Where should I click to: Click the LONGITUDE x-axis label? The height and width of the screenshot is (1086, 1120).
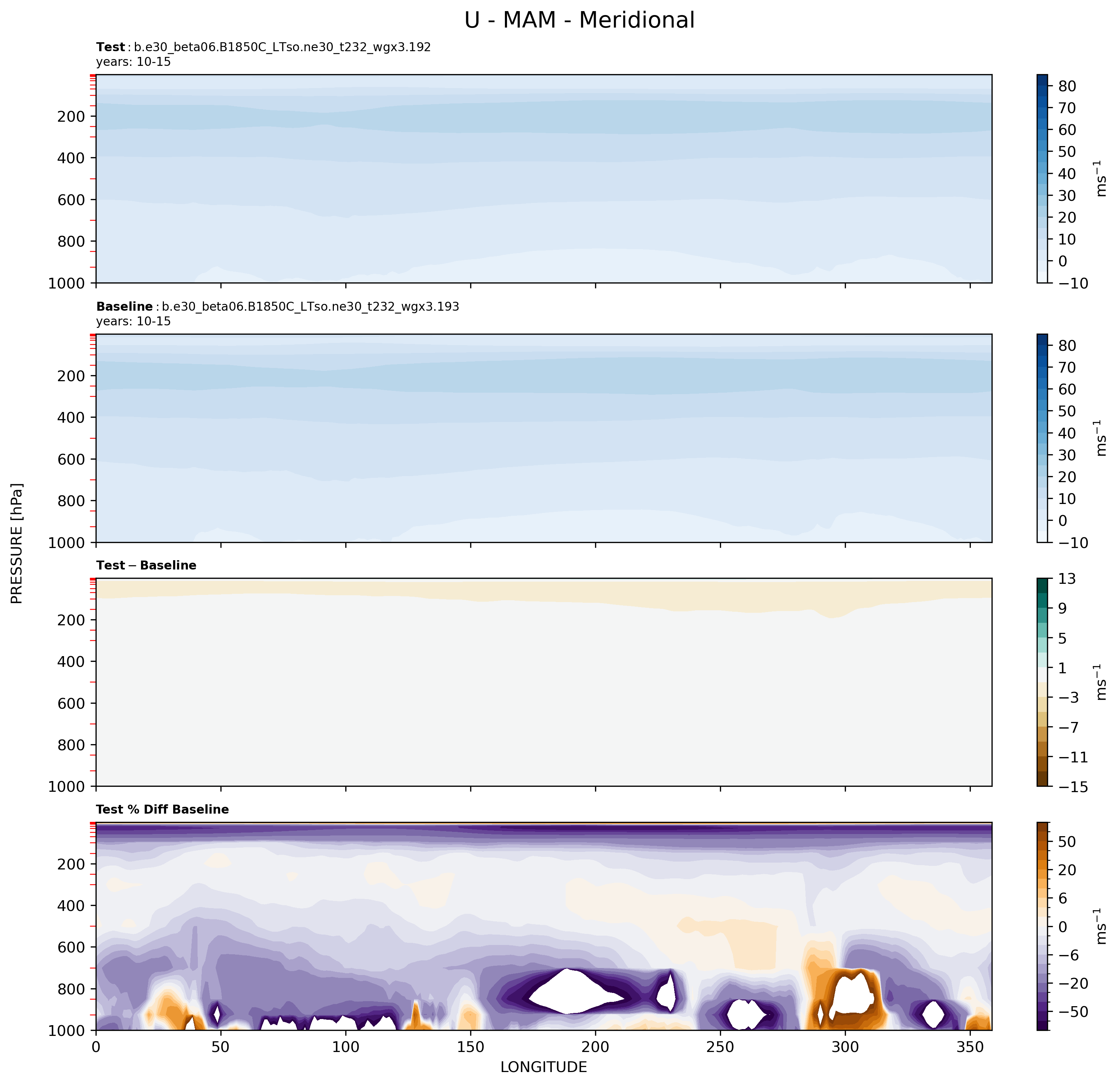[x=544, y=1067]
